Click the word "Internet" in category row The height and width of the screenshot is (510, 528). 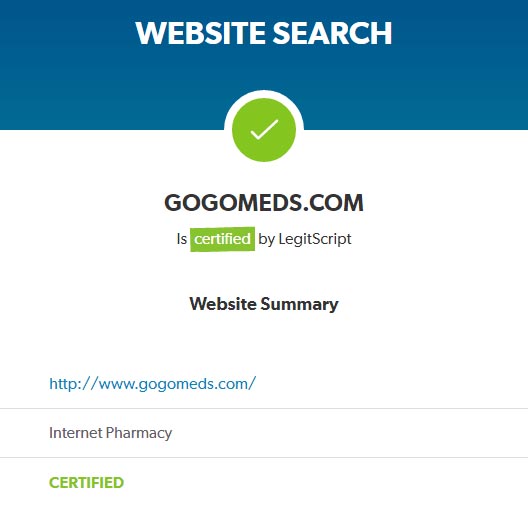tap(76, 433)
